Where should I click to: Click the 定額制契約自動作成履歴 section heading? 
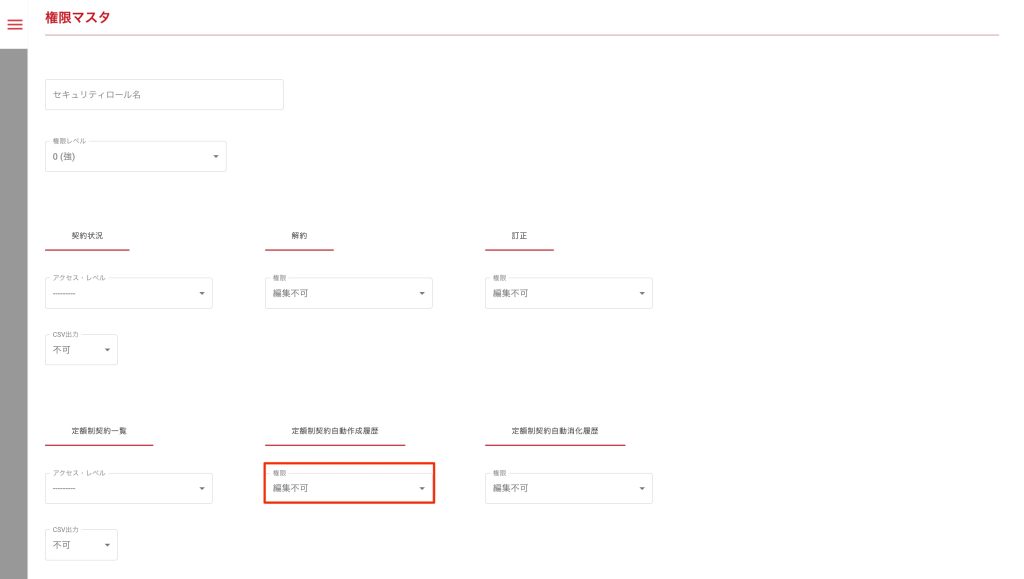click(x=334, y=431)
